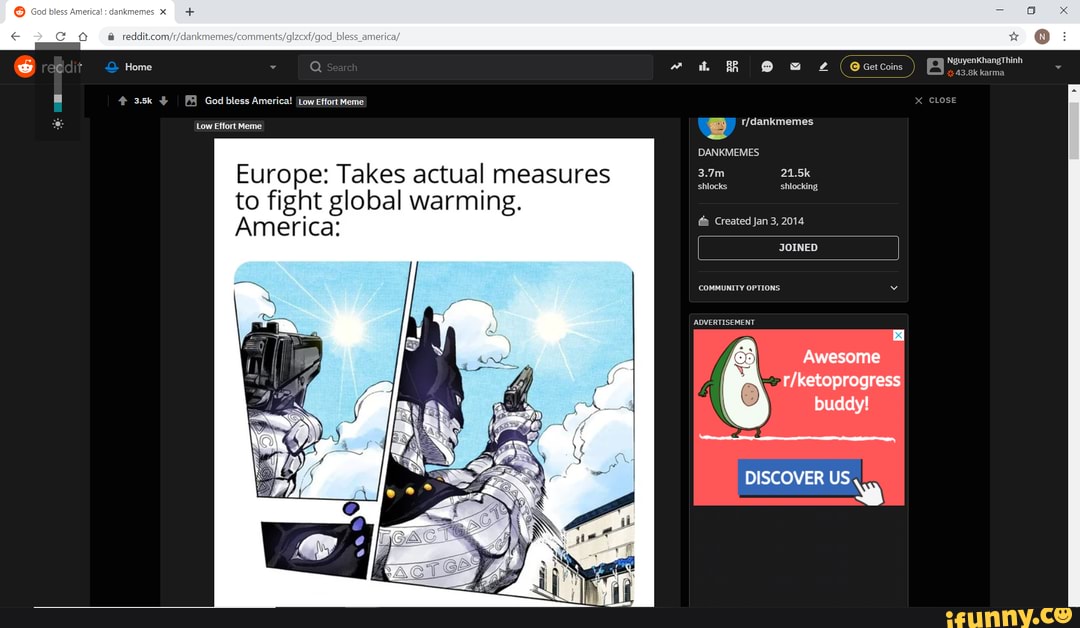
Task: Click the Low Effort Meme flair in the title bar
Action: [331, 101]
